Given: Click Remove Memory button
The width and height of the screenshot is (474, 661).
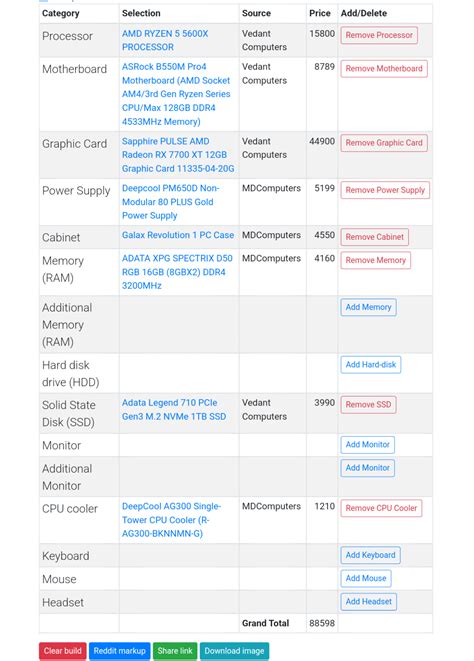Looking at the screenshot, I should click(x=375, y=261).
